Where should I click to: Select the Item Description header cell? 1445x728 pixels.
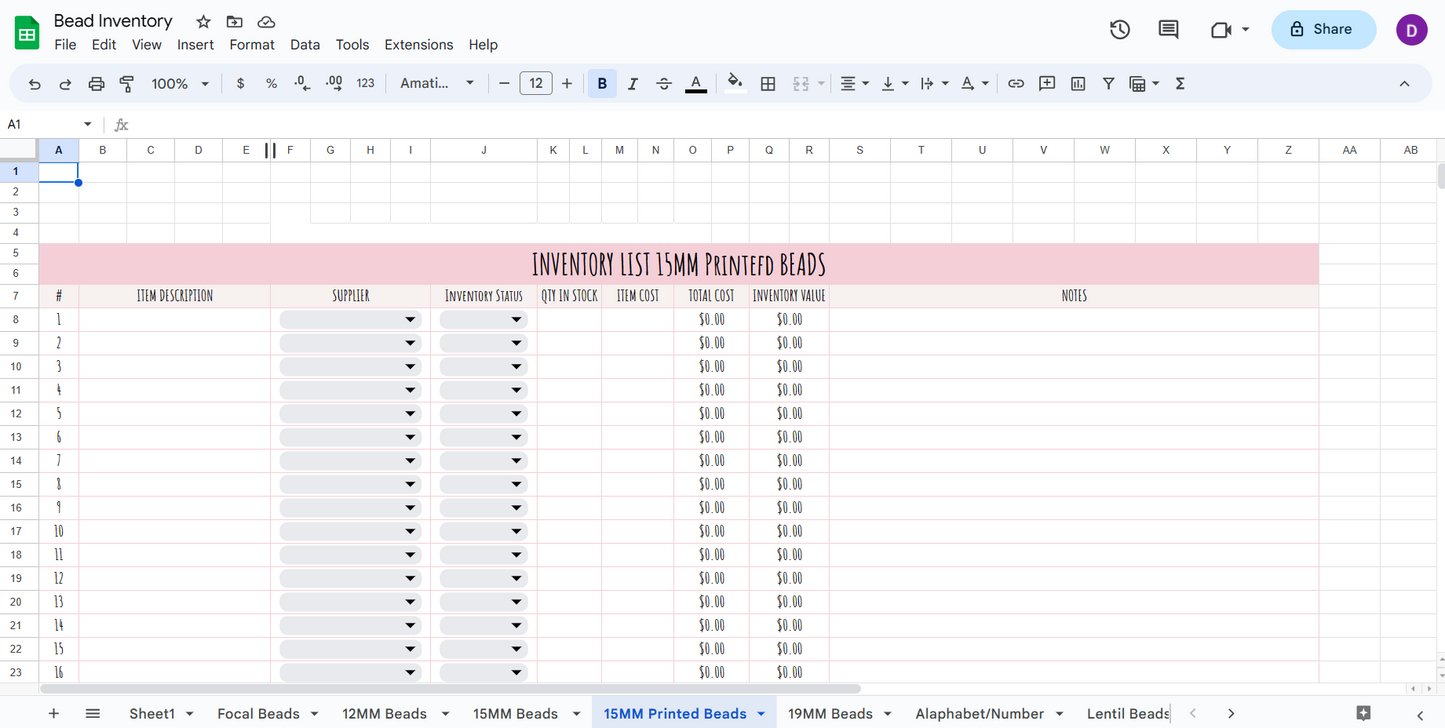coord(175,296)
